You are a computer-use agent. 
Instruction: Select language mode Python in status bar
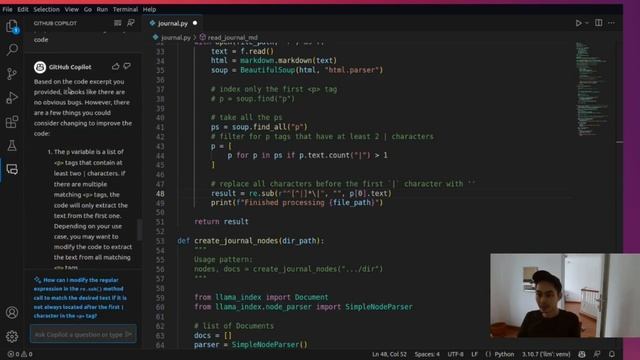coord(504,354)
